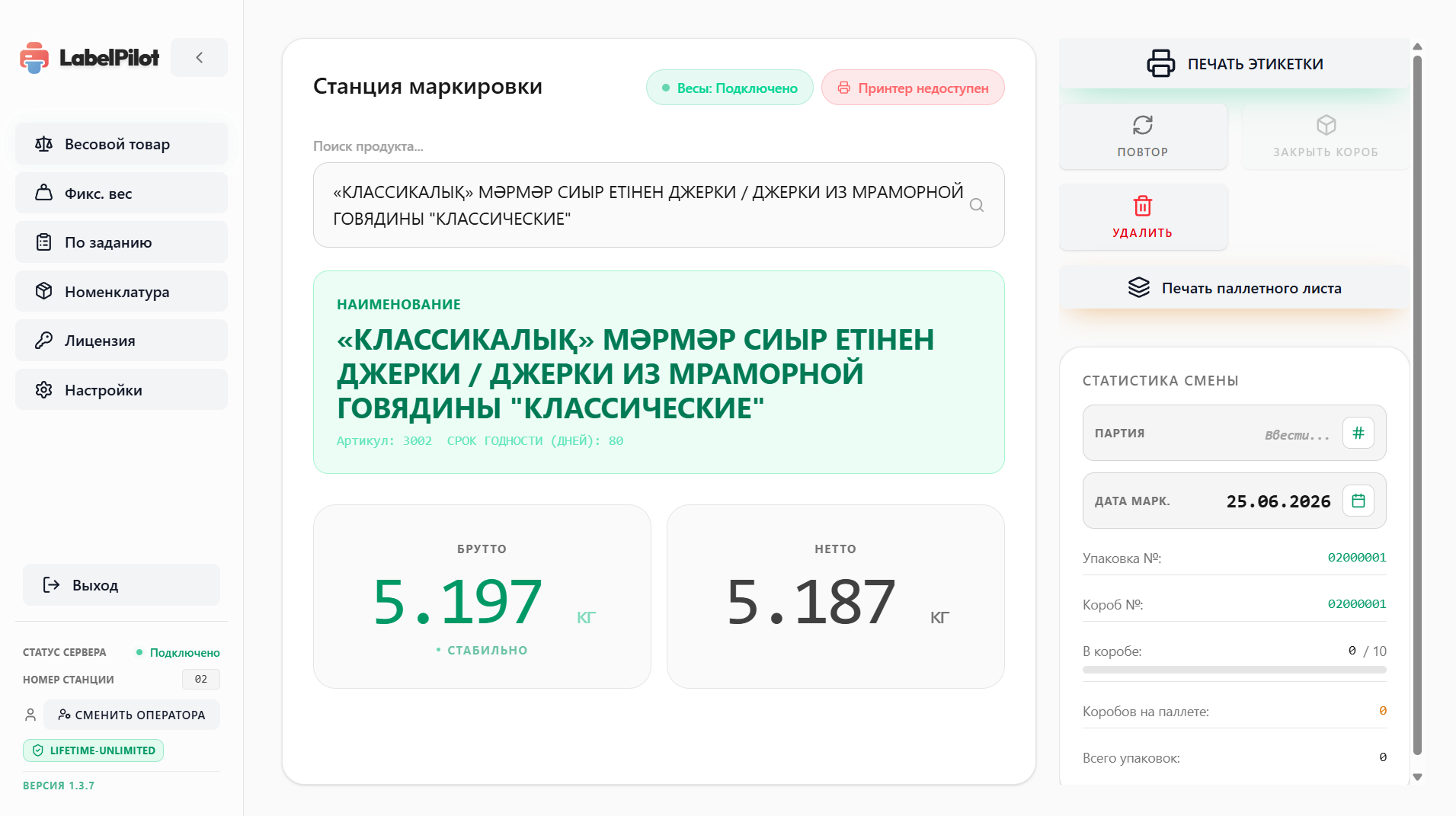Click the В коробе progress bar
The height and width of the screenshot is (816, 1456).
pyautogui.click(x=1234, y=670)
